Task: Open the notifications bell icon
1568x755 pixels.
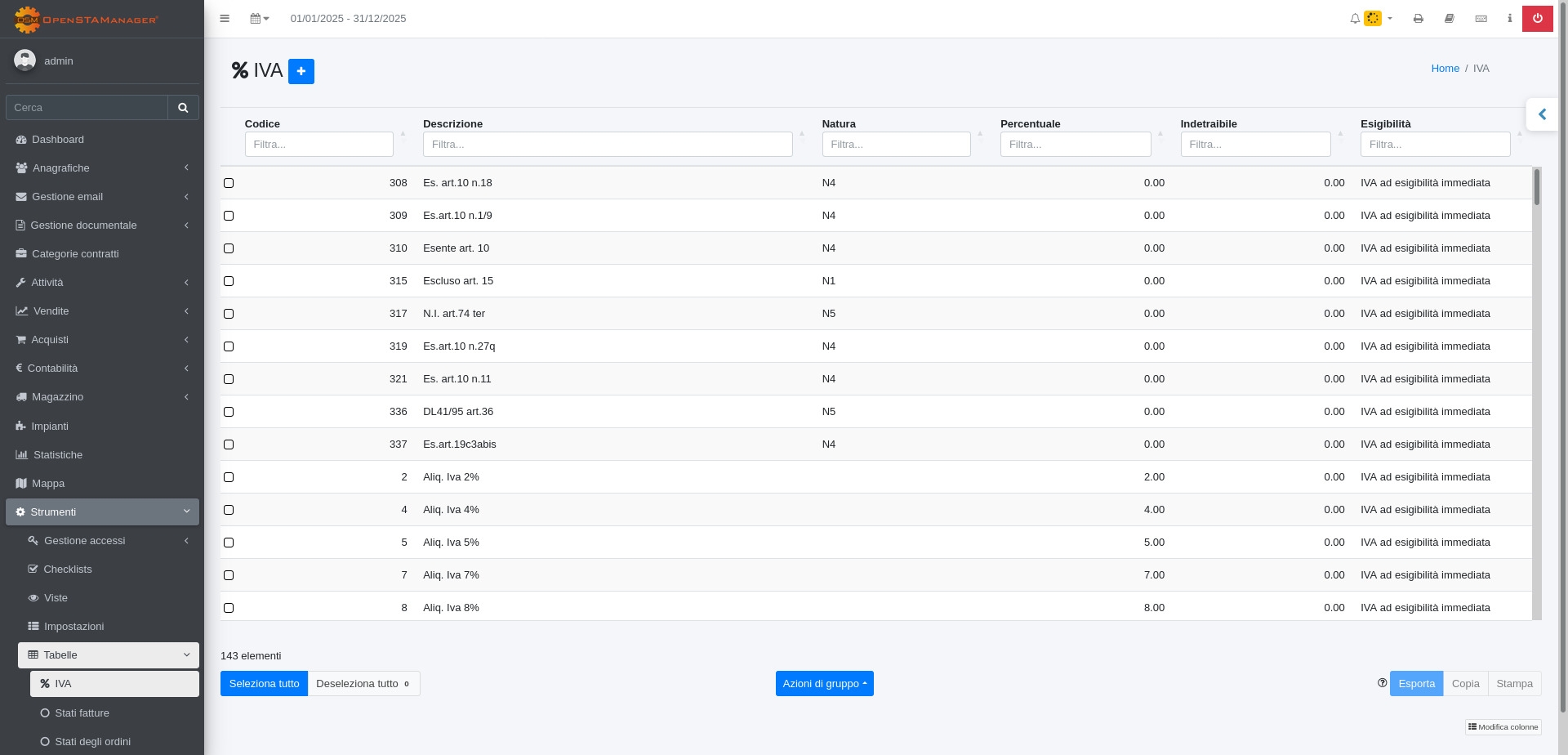Action: 1355,19
